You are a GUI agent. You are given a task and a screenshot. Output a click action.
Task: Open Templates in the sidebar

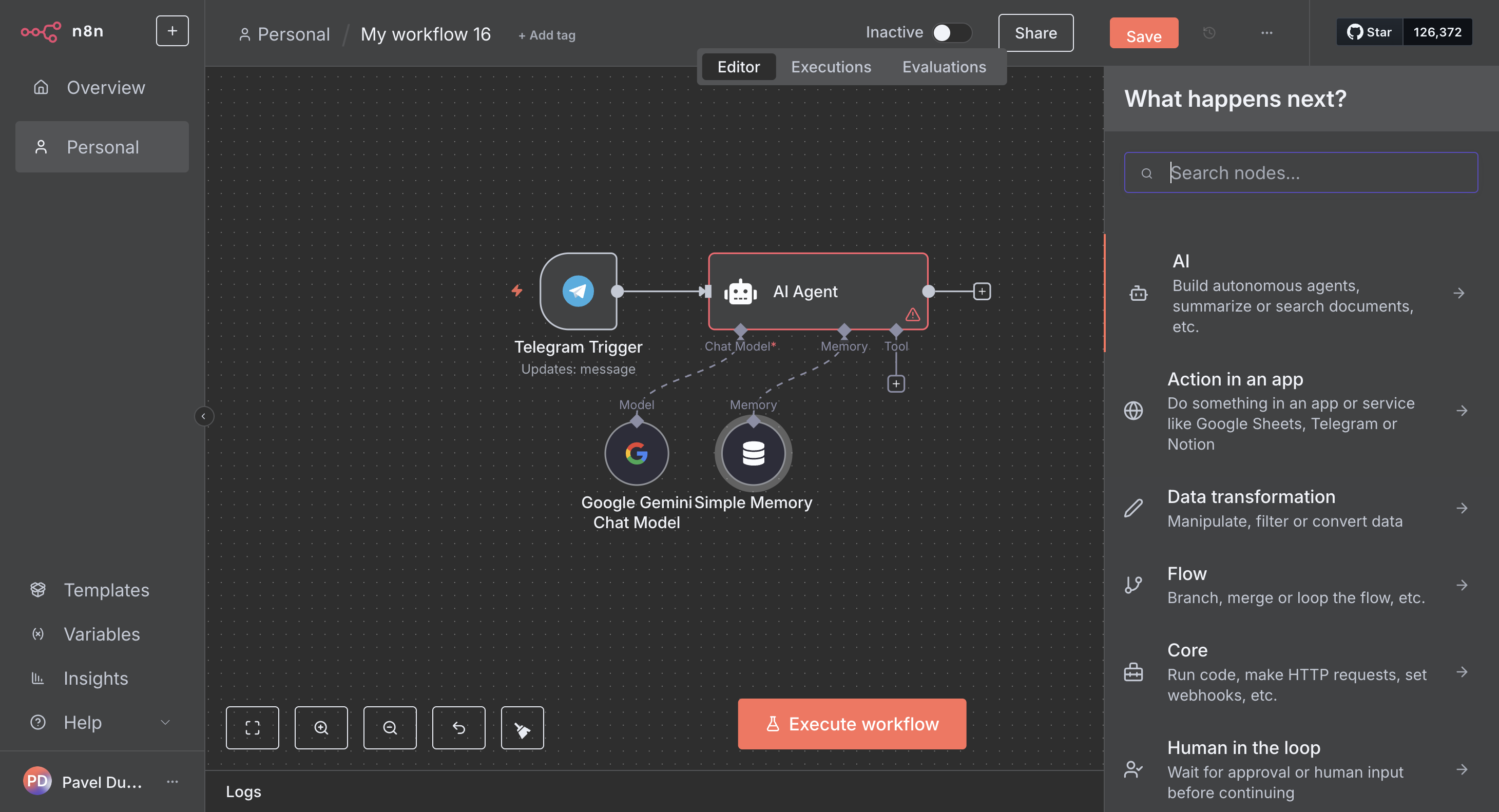pos(106,590)
